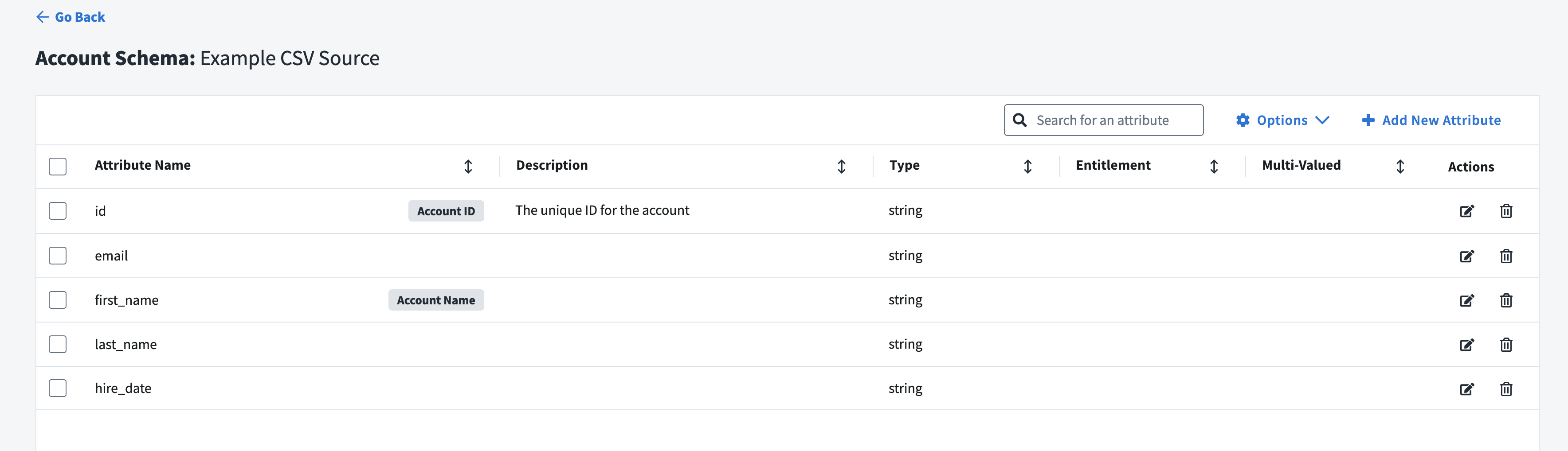
Task: Select the hire_date row checkbox
Action: [58, 388]
